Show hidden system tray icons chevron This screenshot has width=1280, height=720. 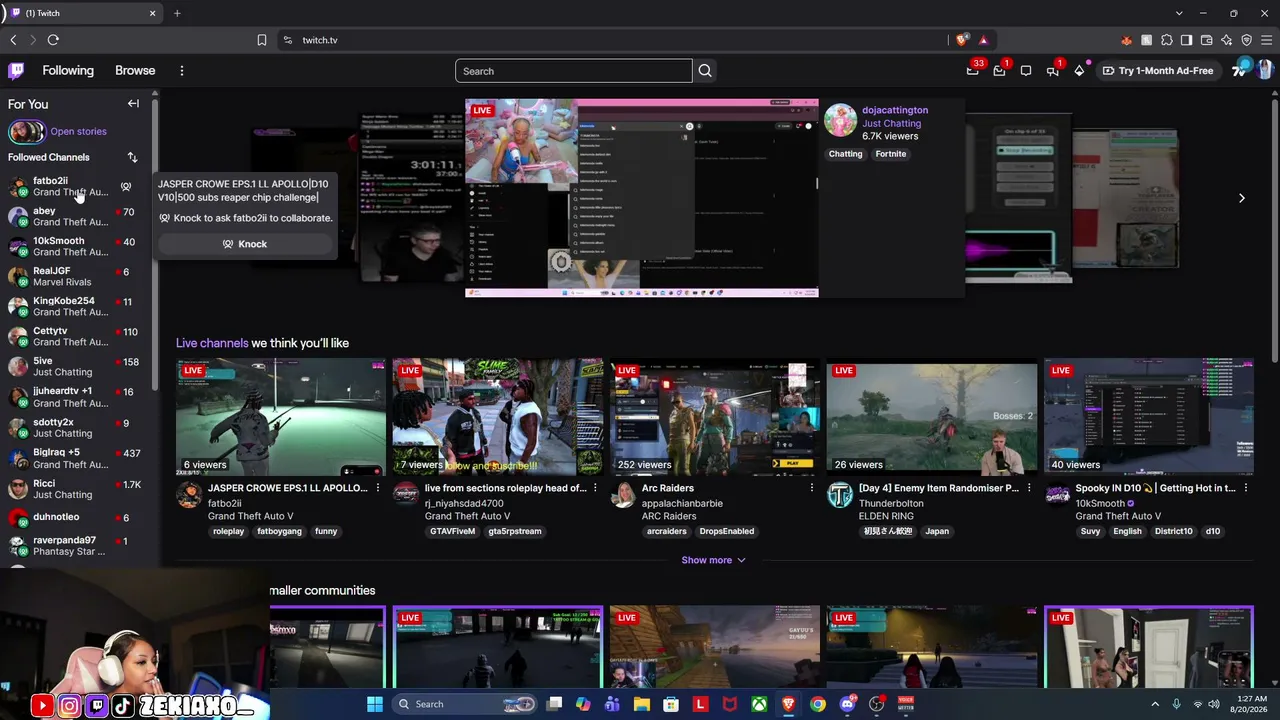(1155, 704)
